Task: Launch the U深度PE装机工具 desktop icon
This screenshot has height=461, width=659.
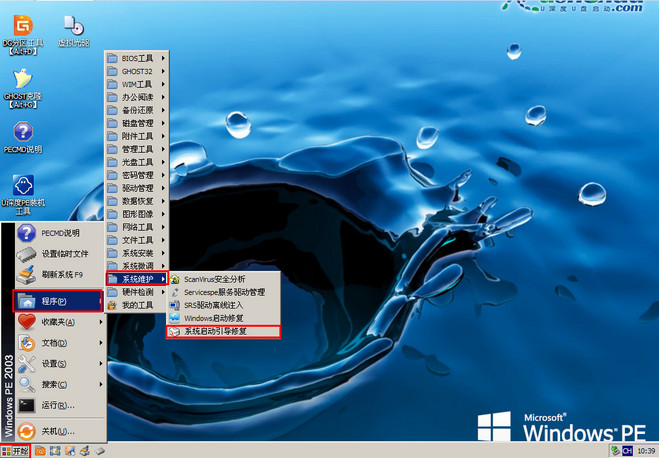Action: [x=23, y=195]
